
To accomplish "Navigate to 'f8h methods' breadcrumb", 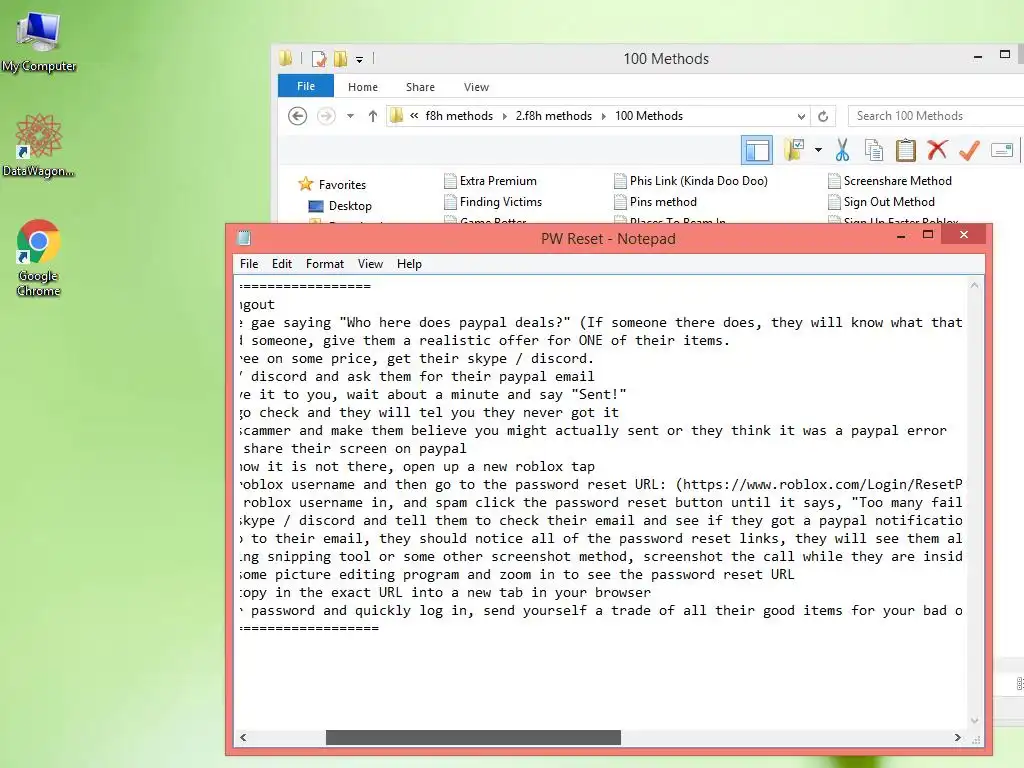I will (x=459, y=116).
